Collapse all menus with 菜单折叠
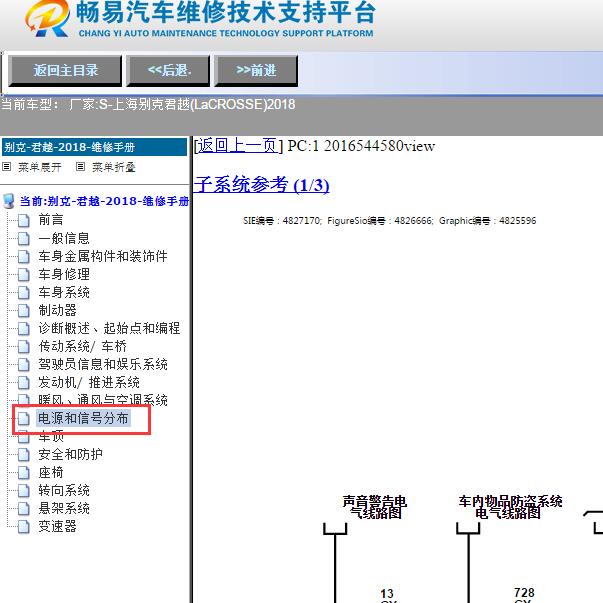Viewport: 603px width, 603px height. 113,167
